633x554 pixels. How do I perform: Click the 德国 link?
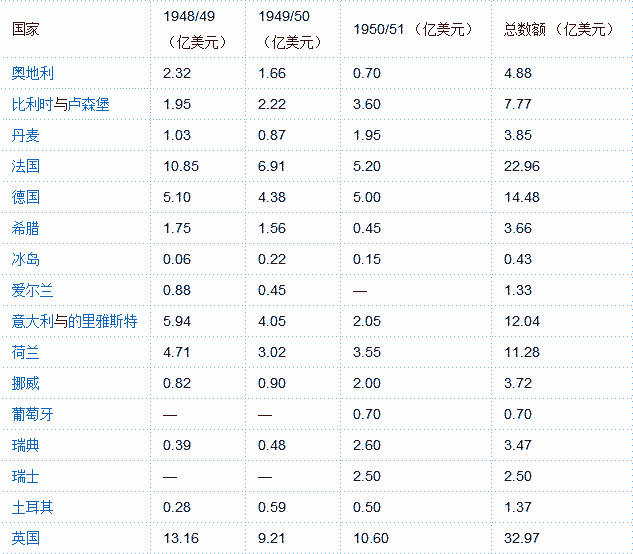[x=26, y=197]
